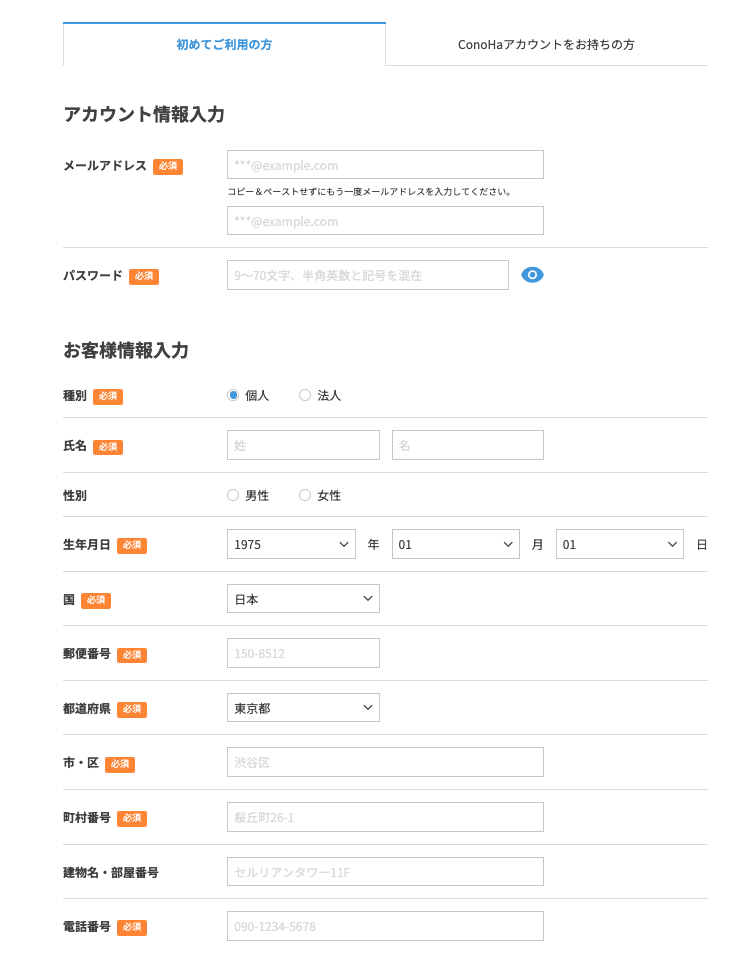The height and width of the screenshot is (973, 750).
Task: Focus the 電話番号 phone number field
Action: click(385, 926)
